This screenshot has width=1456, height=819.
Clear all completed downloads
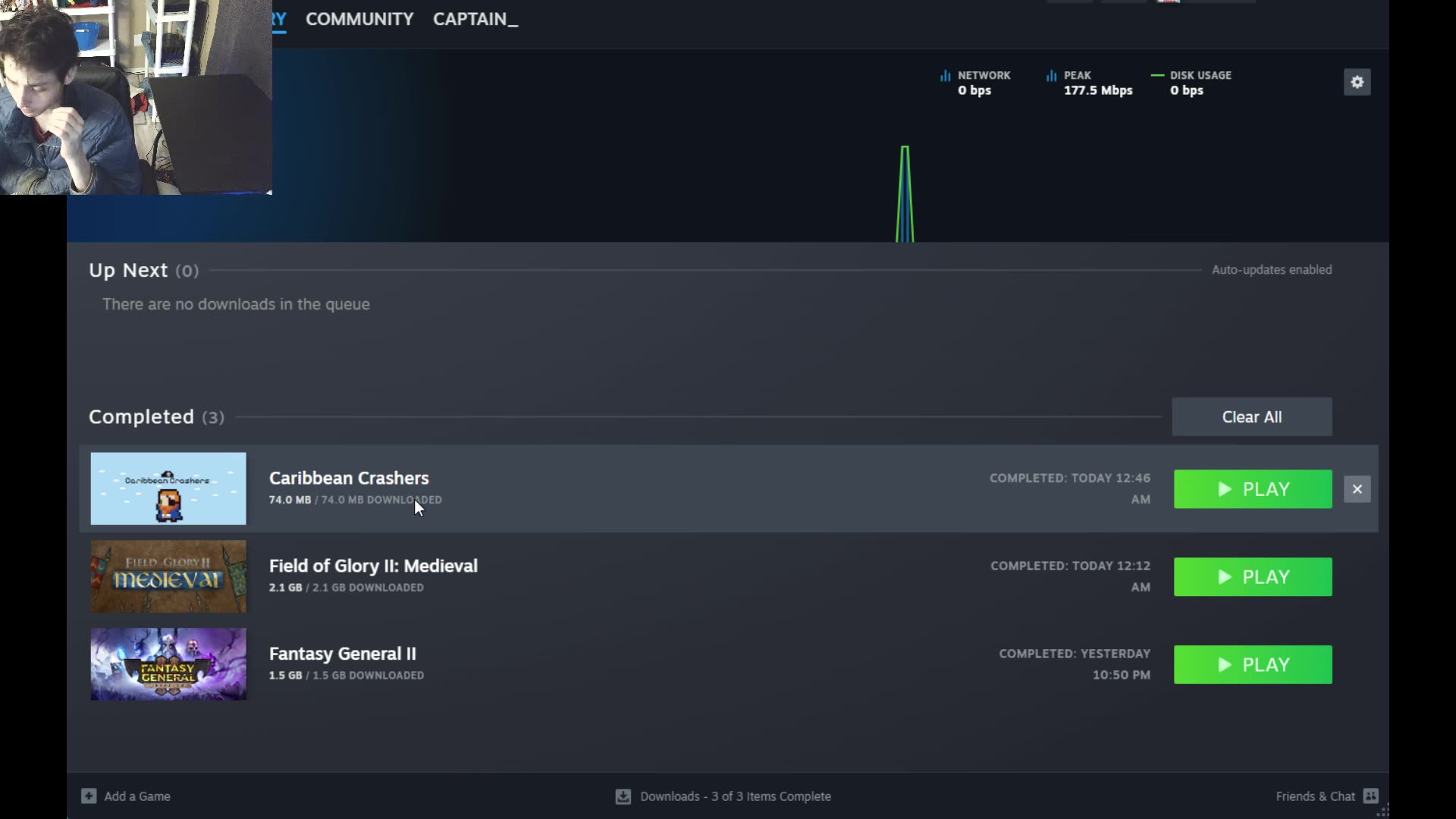(x=1251, y=417)
